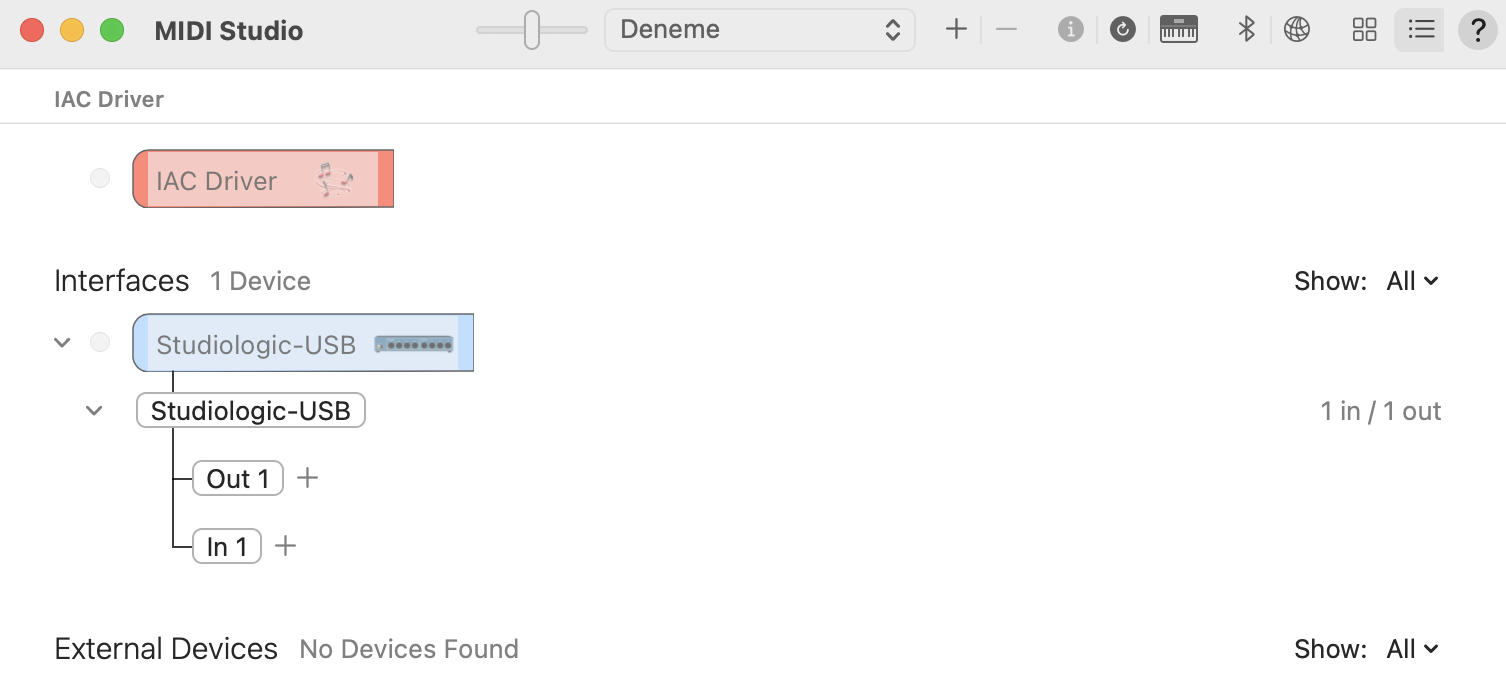The height and width of the screenshot is (692, 1506).
Task: Collapse the Studiologic-USB interface chevron
Action: (62, 342)
